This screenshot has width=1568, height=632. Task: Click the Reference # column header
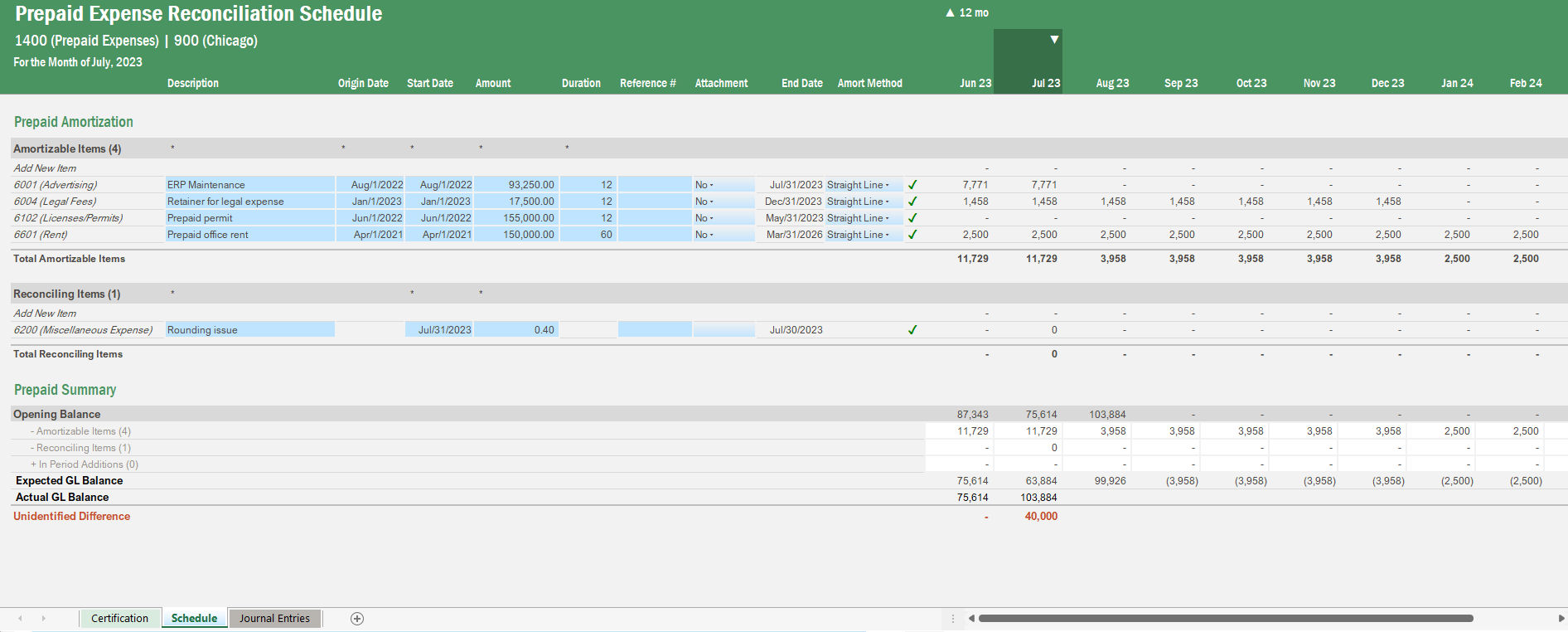point(647,83)
